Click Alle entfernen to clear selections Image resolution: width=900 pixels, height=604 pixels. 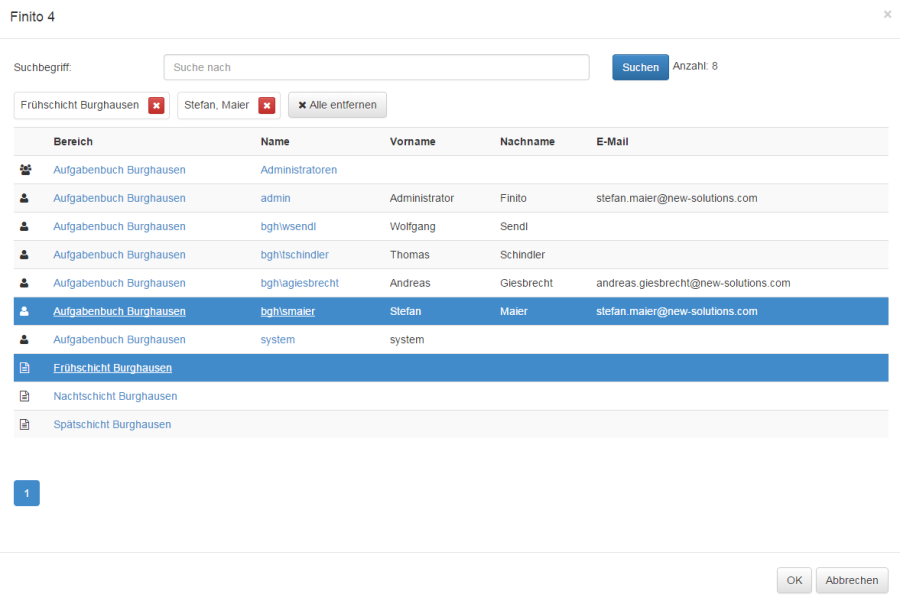point(337,105)
